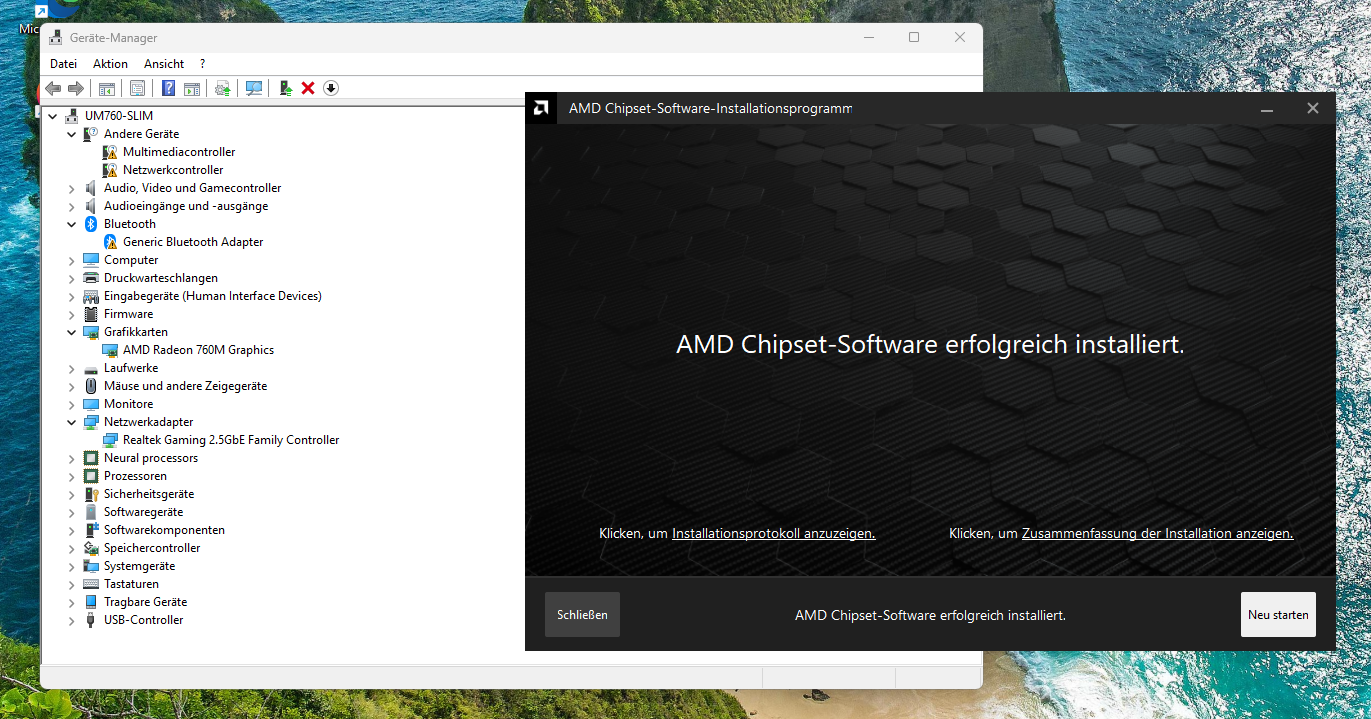Expand the Laufwerke category
This screenshot has width=1371, height=719.
point(72,368)
